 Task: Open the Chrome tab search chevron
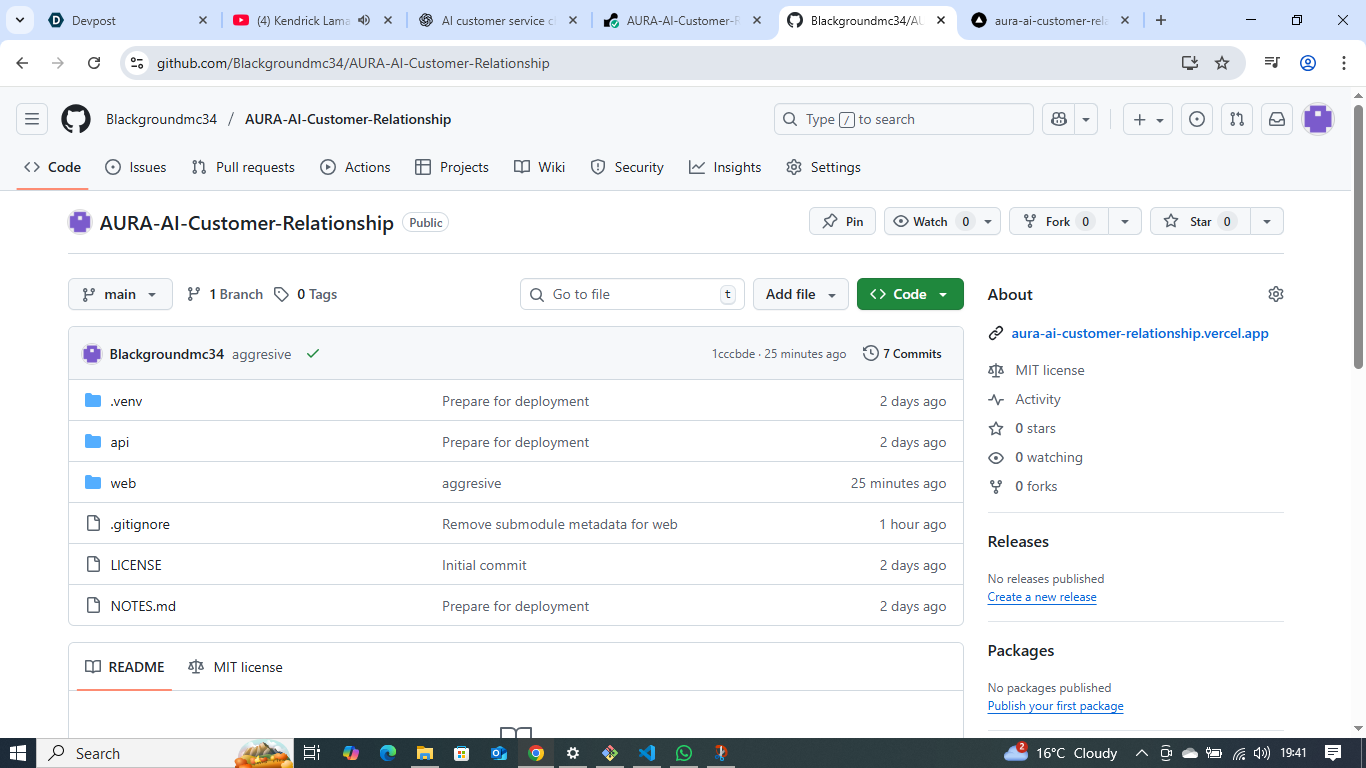[19, 20]
